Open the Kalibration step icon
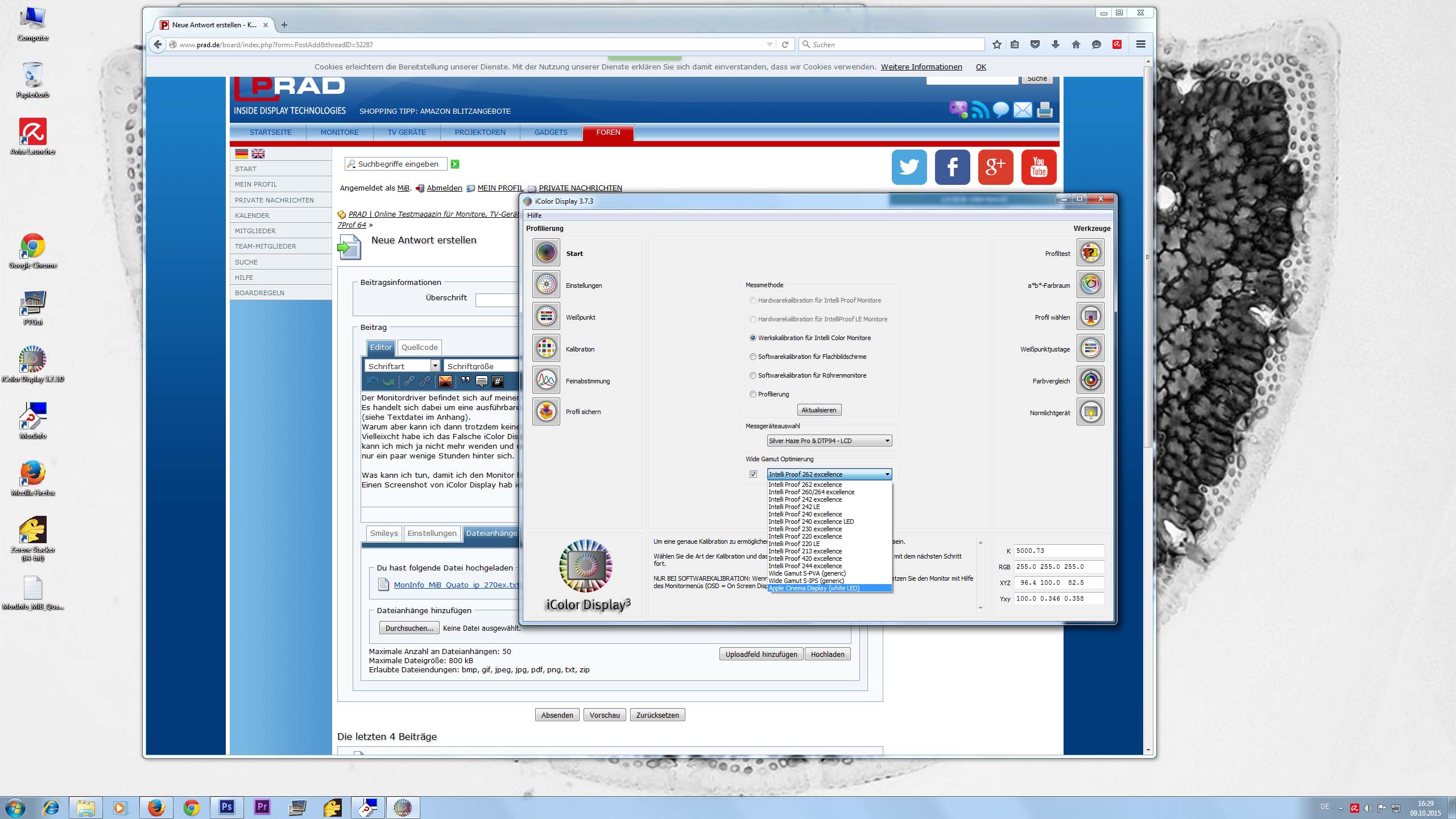 (546, 348)
